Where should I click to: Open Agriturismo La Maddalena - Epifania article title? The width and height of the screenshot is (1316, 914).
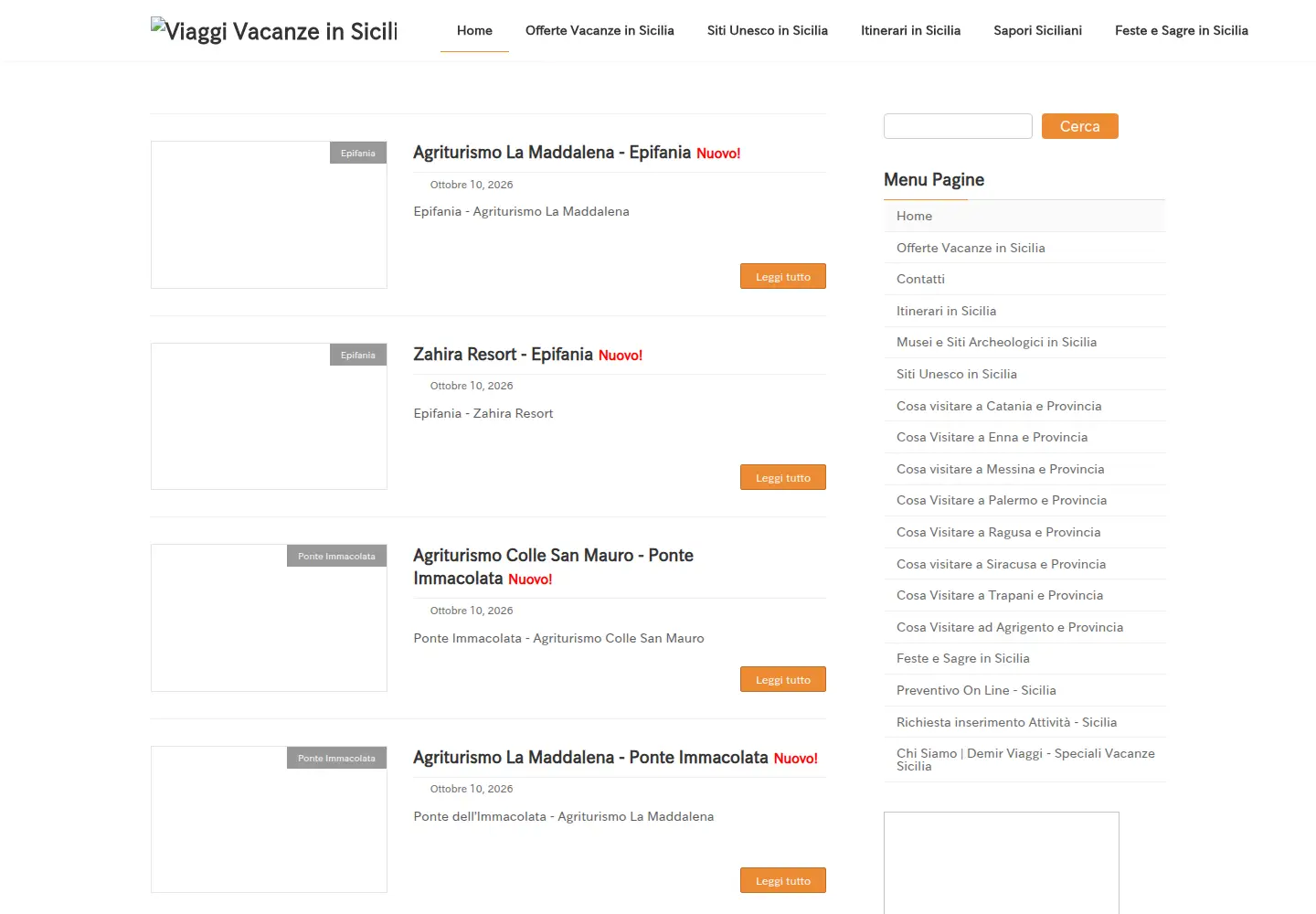coord(552,153)
